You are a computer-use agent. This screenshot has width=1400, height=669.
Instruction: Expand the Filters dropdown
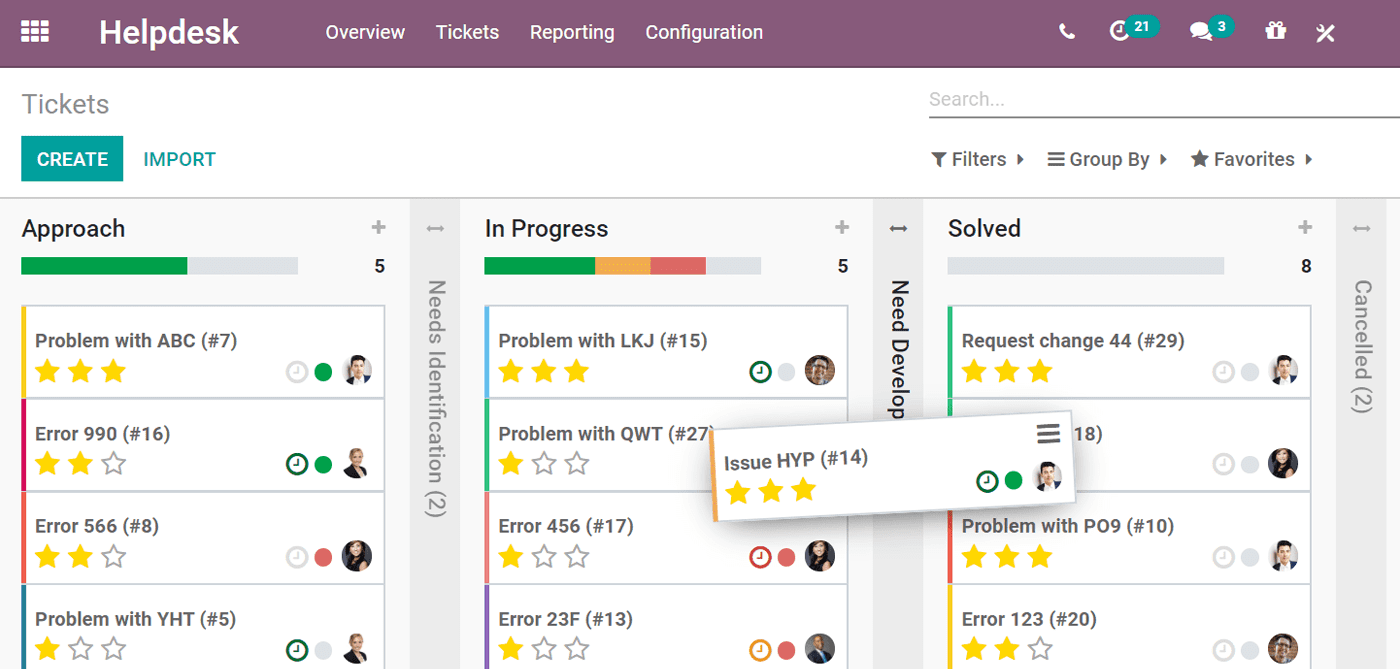click(x=978, y=159)
